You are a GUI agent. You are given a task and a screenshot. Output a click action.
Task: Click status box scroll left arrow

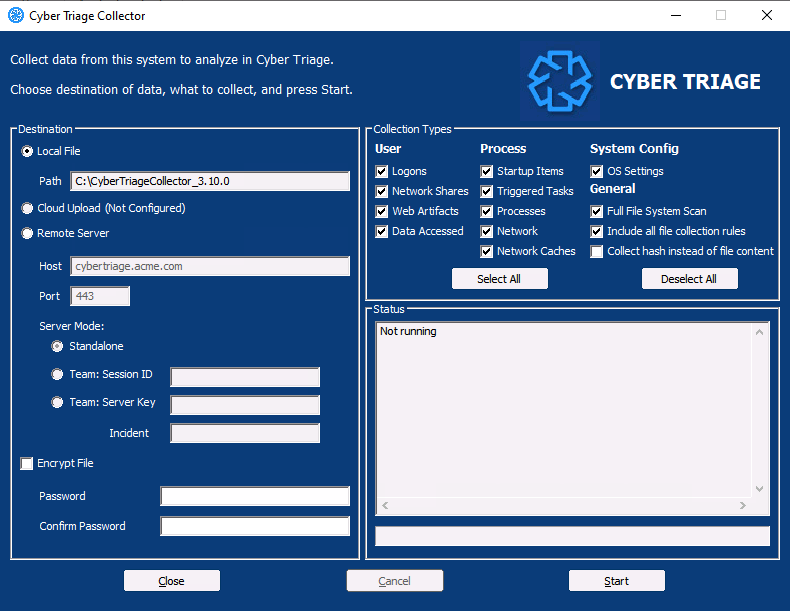tap(385, 505)
